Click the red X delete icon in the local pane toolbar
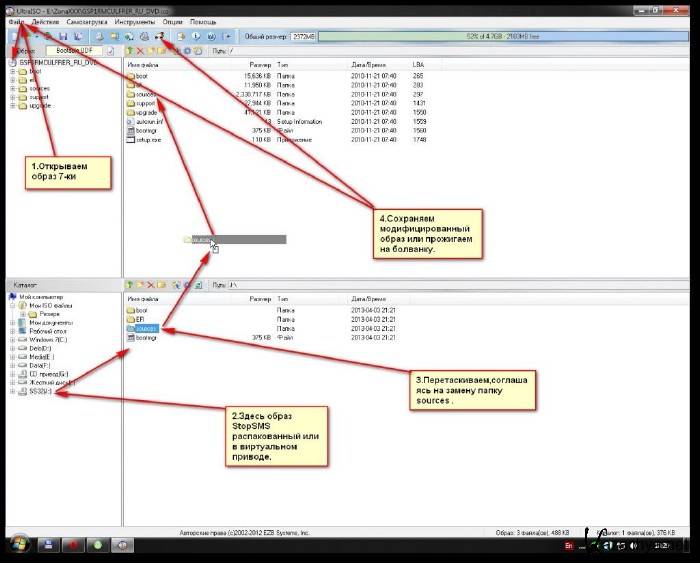The width and height of the screenshot is (700, 563). click(151, 285)
